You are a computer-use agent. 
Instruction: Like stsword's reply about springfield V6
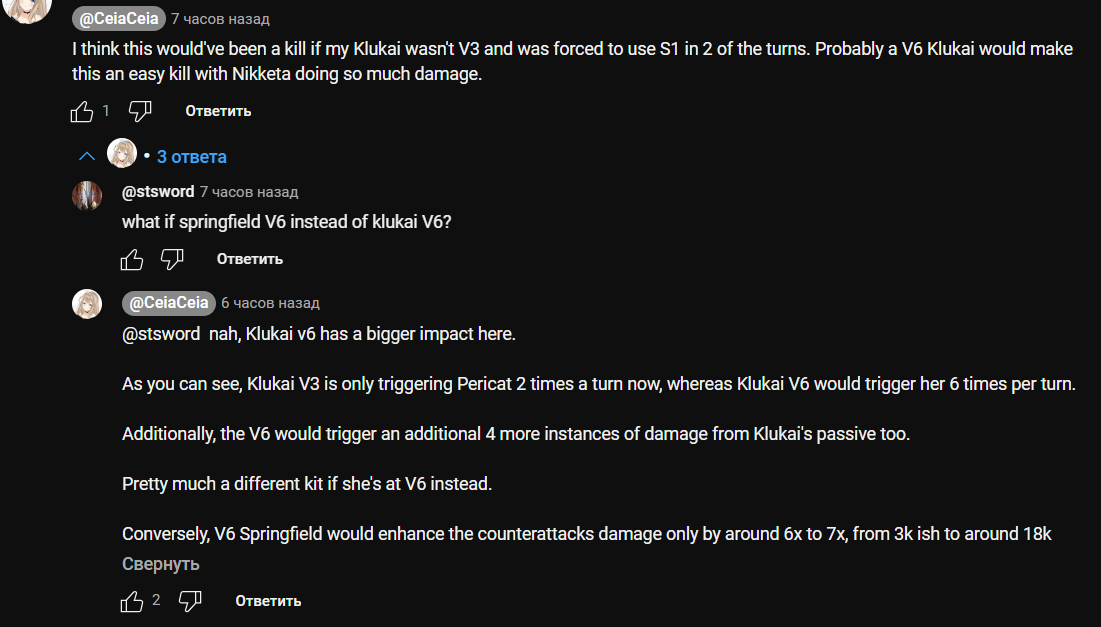[x=132, y=259]
